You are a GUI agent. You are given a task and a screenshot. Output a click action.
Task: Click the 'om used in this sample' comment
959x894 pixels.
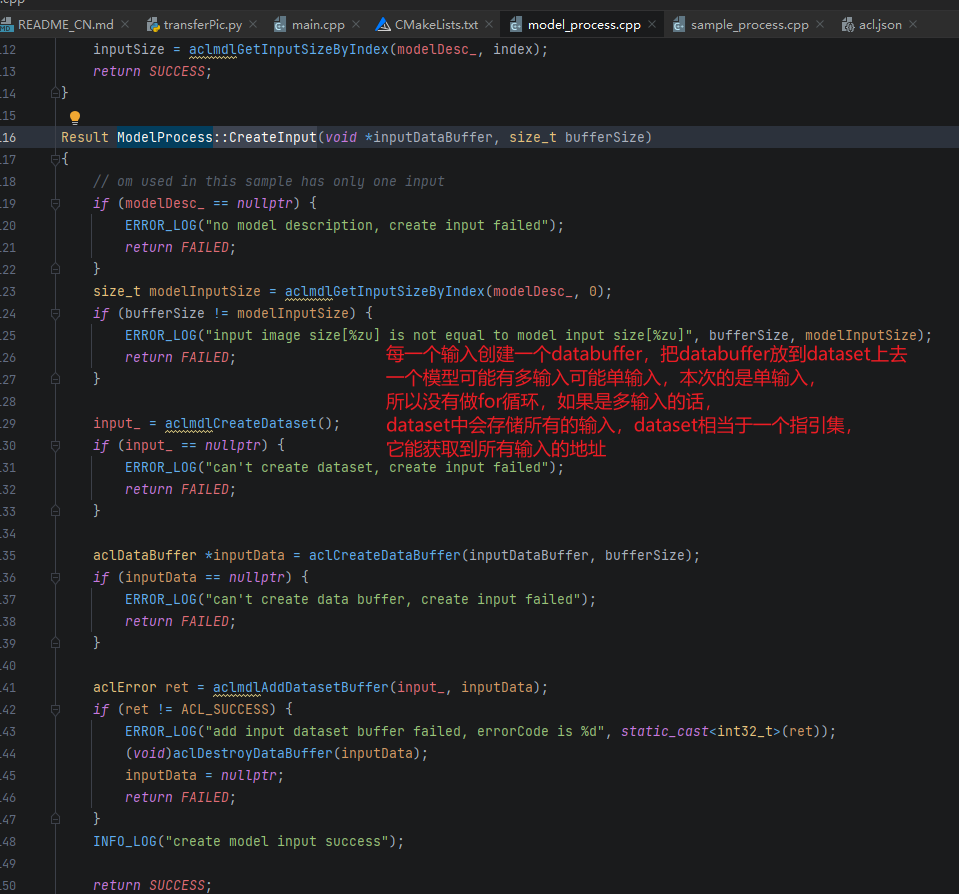[x=268, y=181]
